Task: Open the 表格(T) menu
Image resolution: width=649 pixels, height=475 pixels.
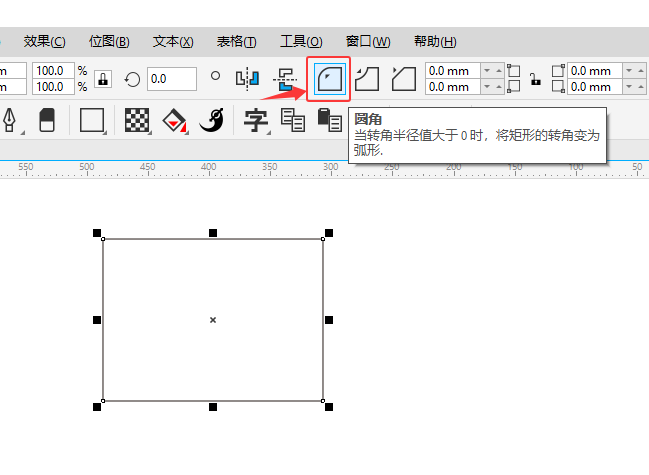Action: (237, 42)
